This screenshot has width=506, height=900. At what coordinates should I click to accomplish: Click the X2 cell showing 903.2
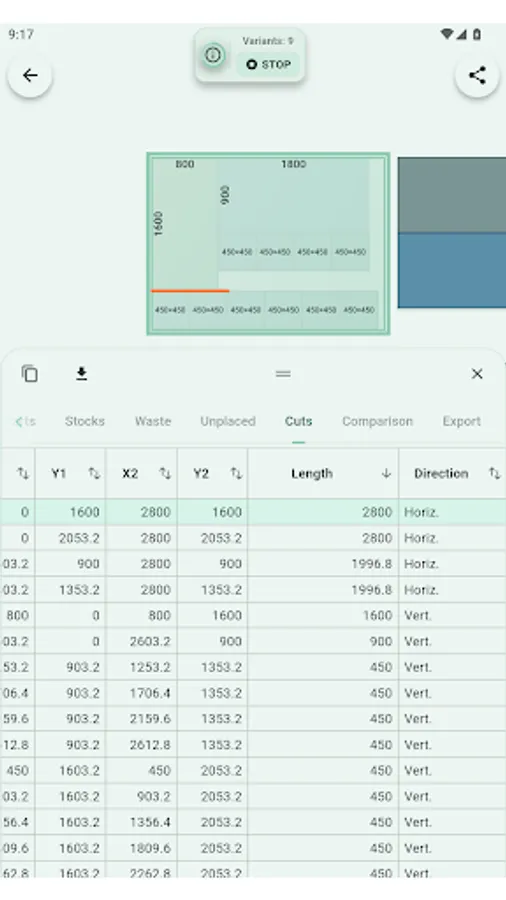click(x=142, y=796)
